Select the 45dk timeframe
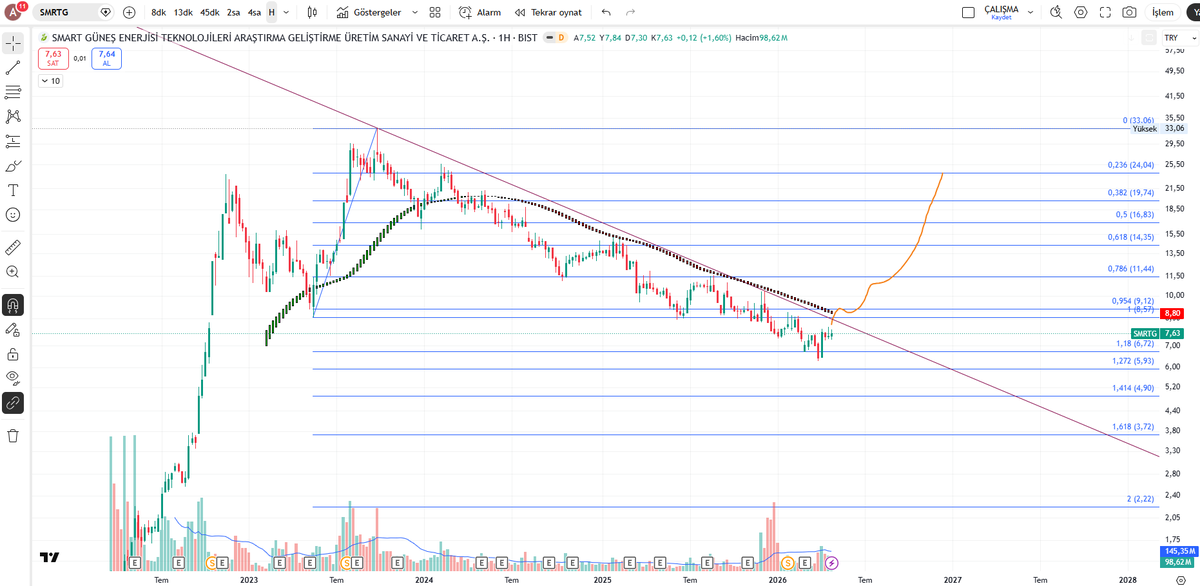The height and width of the screenshot is (586, 1200). tap(209, 12)
